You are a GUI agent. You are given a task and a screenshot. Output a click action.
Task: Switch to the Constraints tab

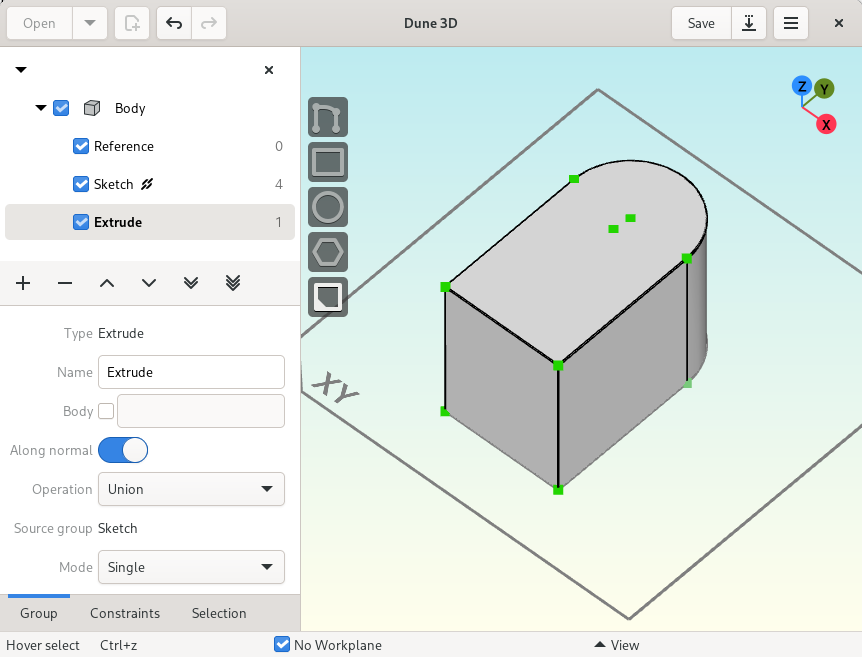tap(125, 613)
